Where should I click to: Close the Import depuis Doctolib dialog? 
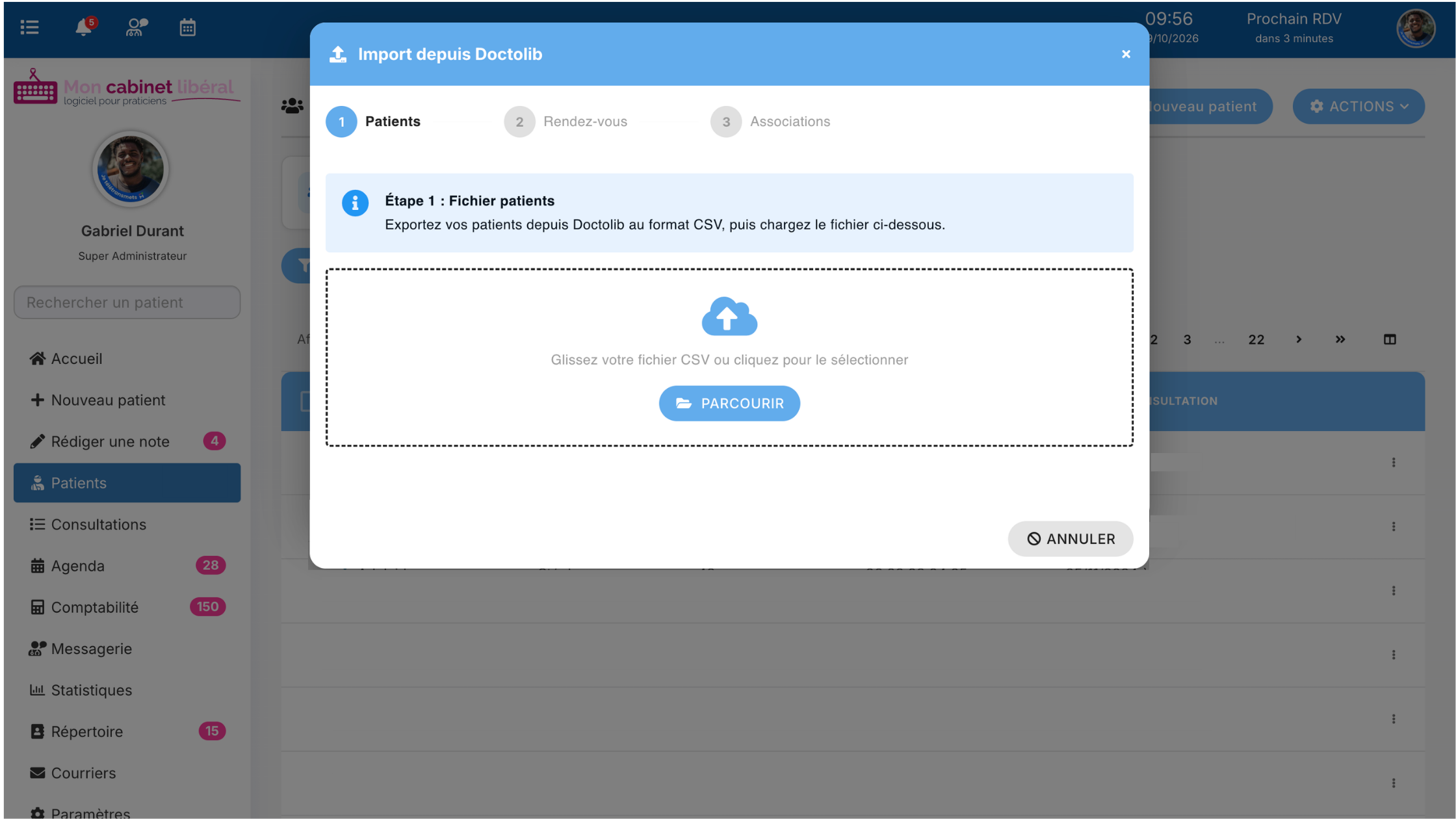point(1126,54)
